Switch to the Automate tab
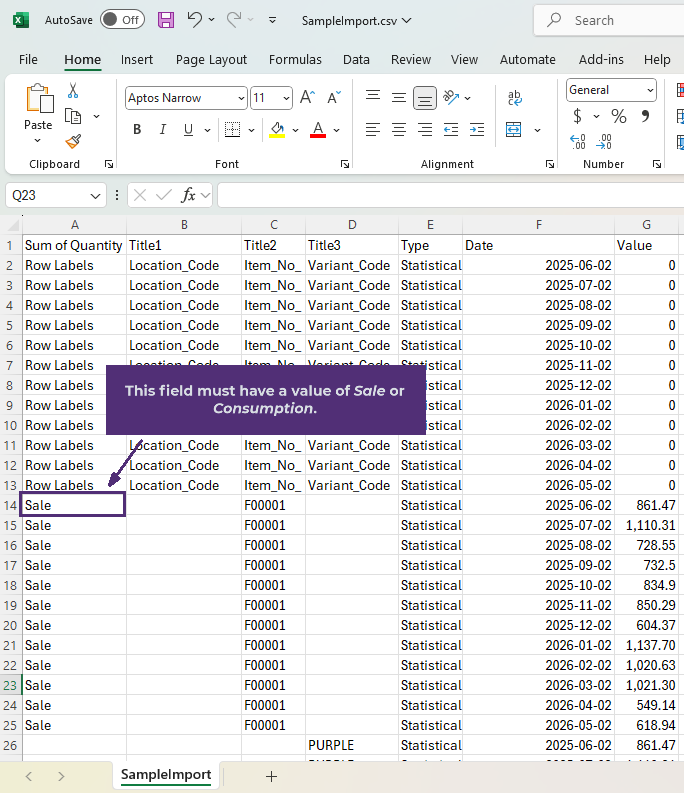This screenshot has width=684, height=794. click(x=528, y=60)
